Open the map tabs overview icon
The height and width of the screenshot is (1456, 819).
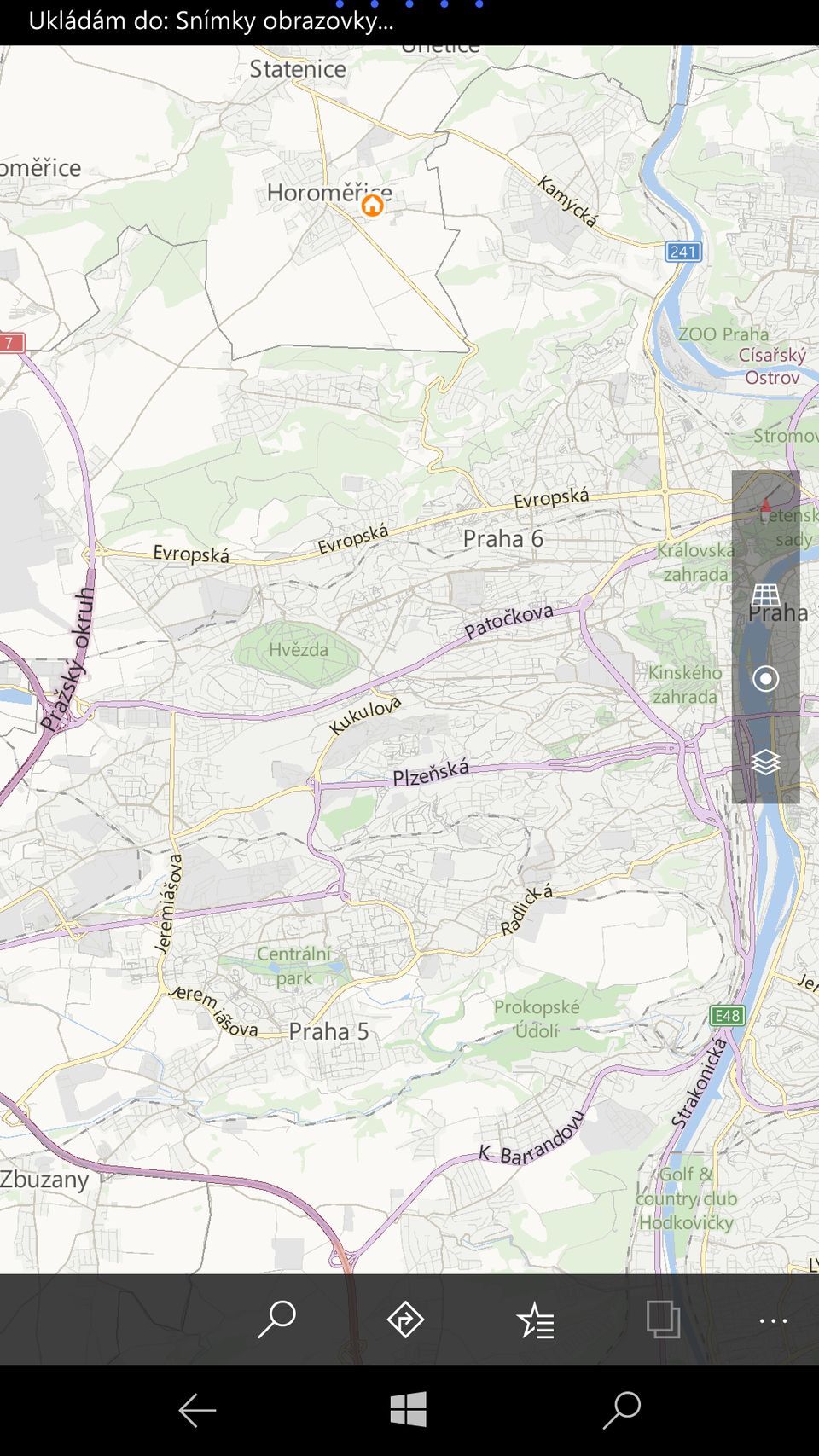tap(663, 1320)
